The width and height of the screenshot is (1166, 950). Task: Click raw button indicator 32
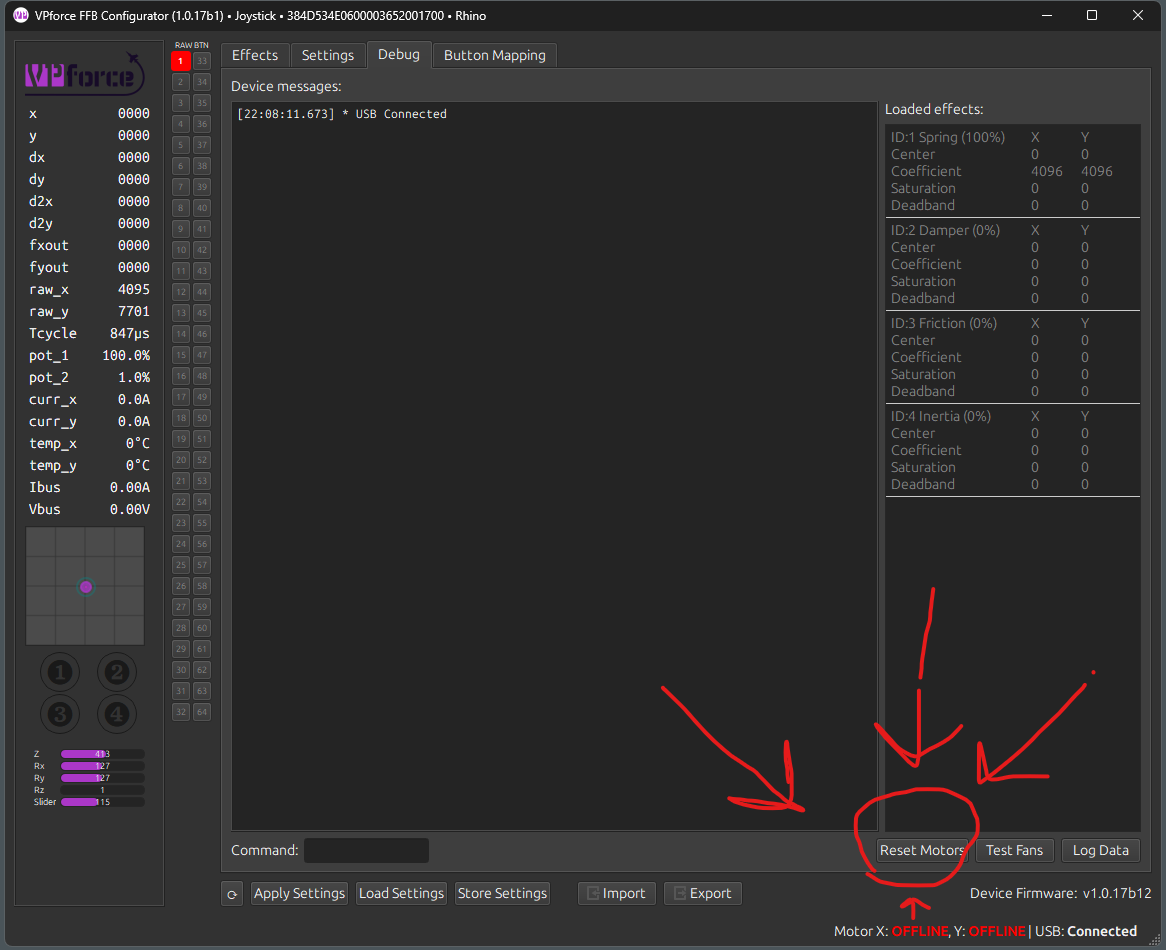click(x=181, y=712)
